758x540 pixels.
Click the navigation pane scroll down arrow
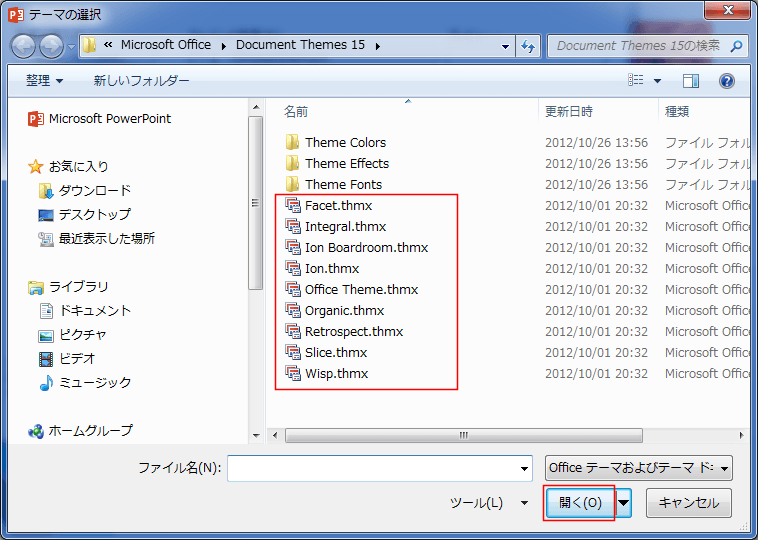click(256, 435)
